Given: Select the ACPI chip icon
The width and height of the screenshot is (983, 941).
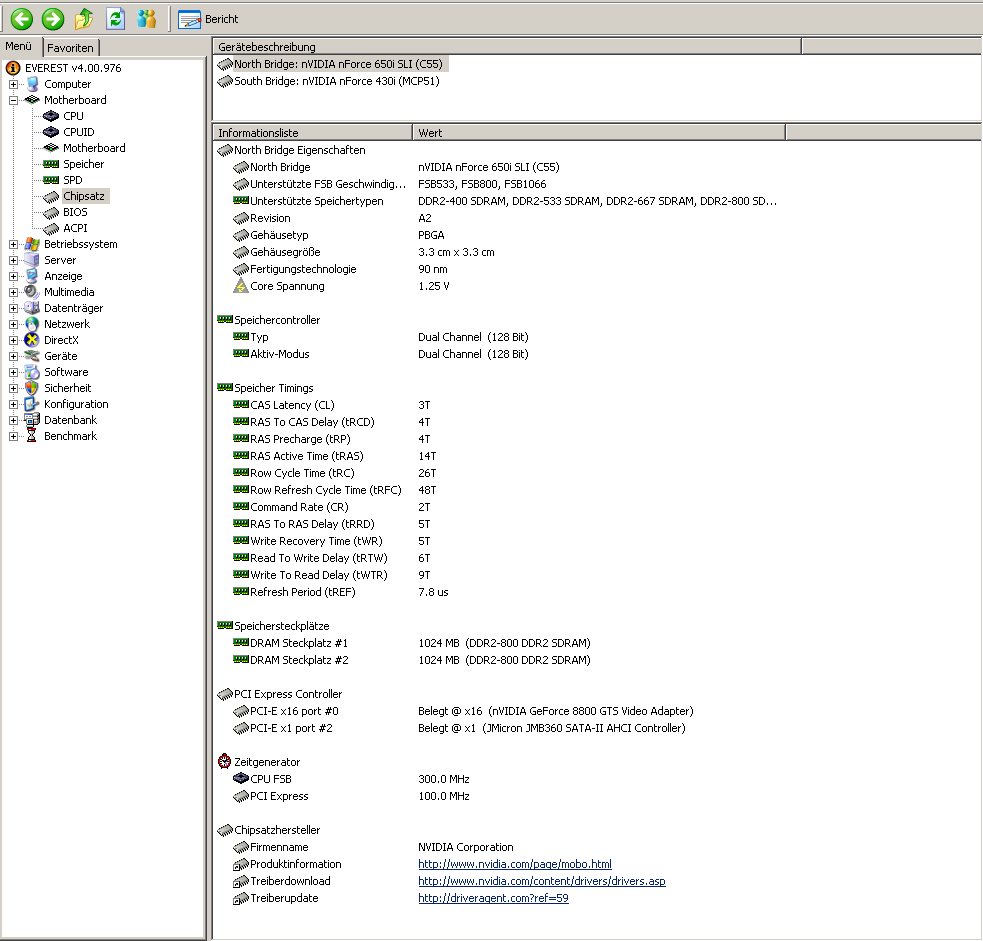Looking at the screenshot, I should point(51,228).
